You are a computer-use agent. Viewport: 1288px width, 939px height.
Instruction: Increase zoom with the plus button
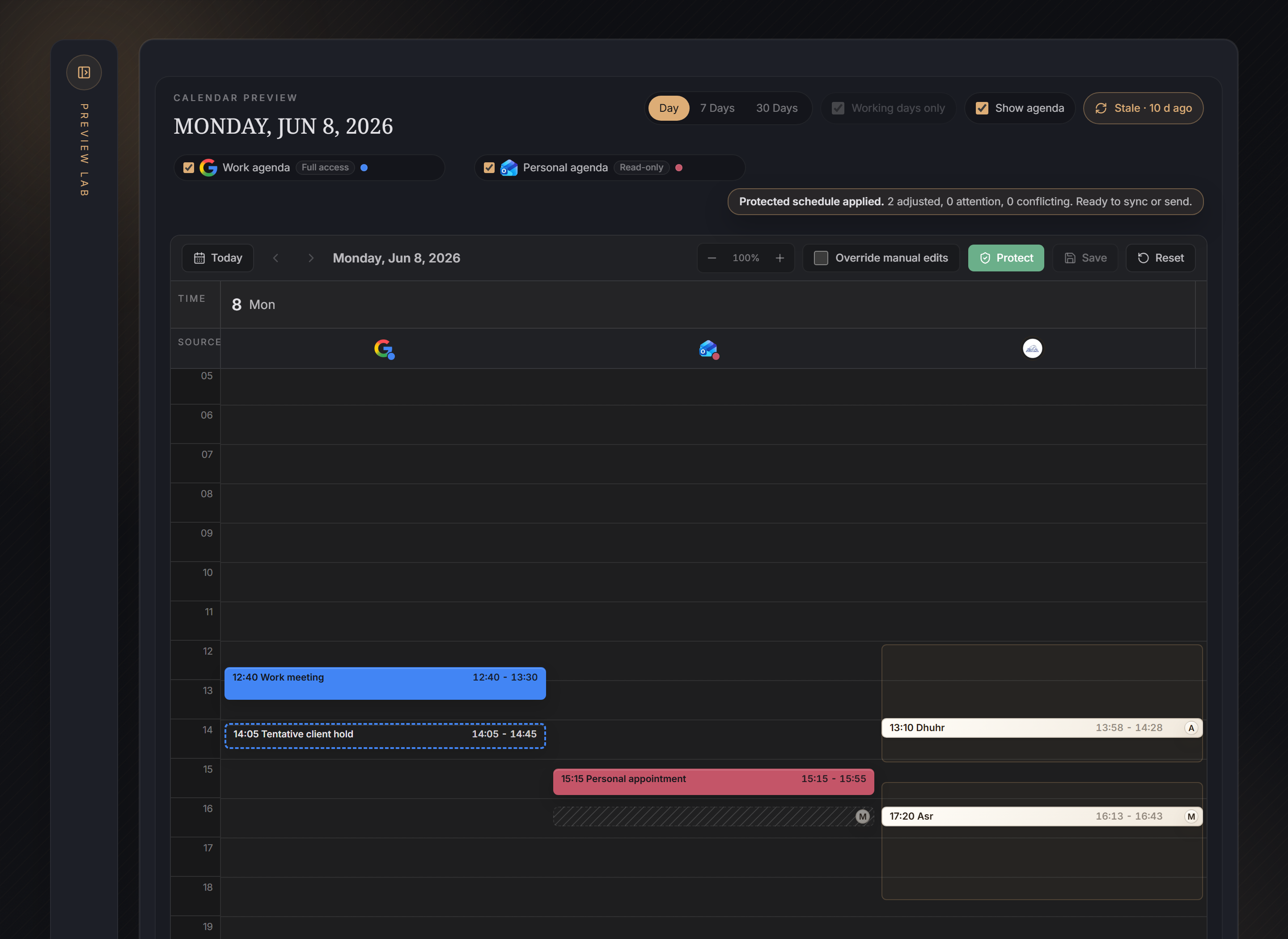tap(780, 258)
